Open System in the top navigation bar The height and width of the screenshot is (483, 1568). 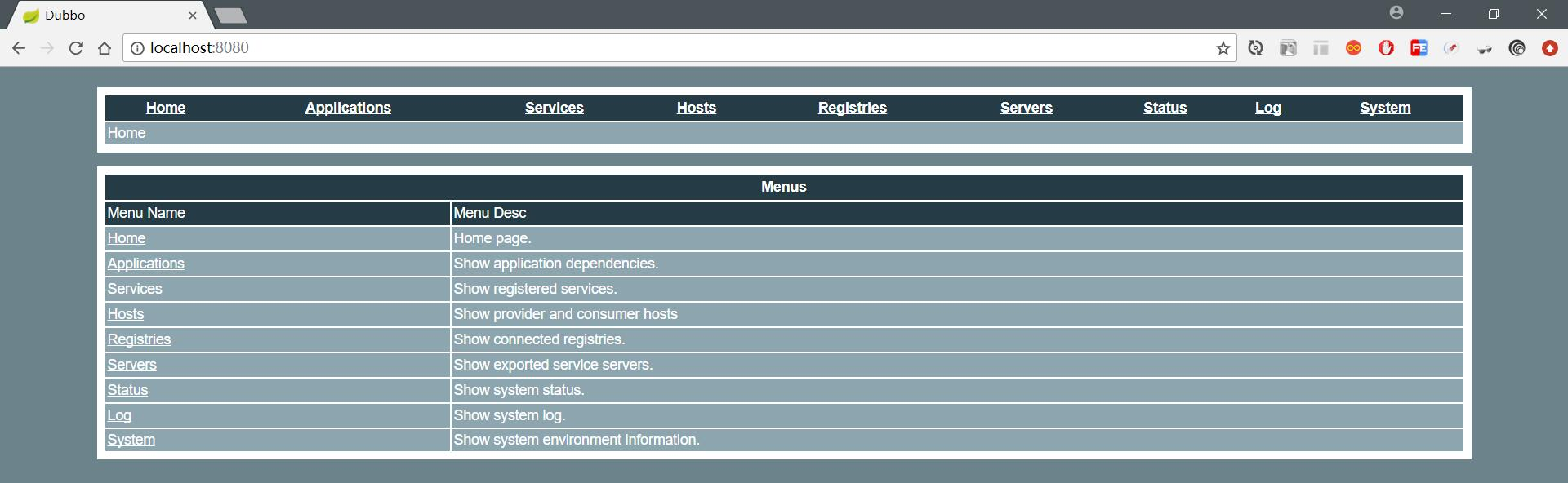(x=1385, y=108)
